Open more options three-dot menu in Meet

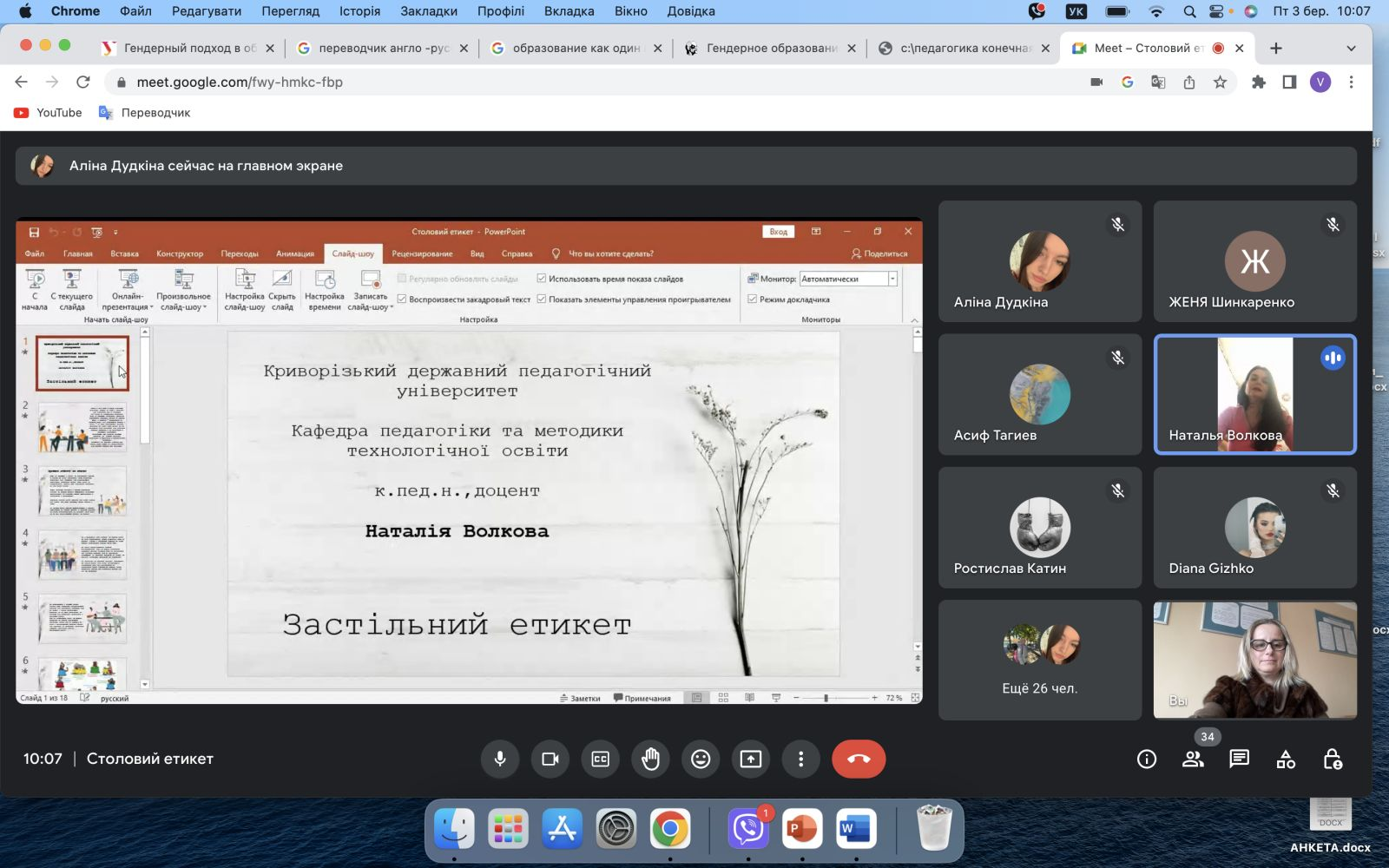[800, 759]
